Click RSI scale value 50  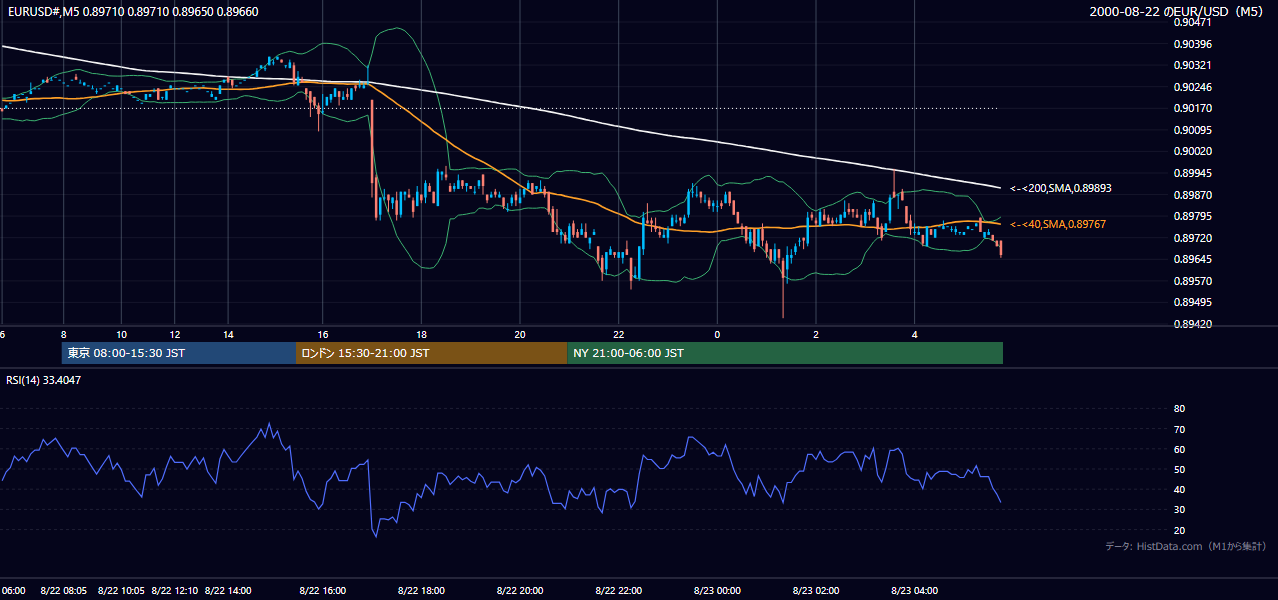[1180, 469]
